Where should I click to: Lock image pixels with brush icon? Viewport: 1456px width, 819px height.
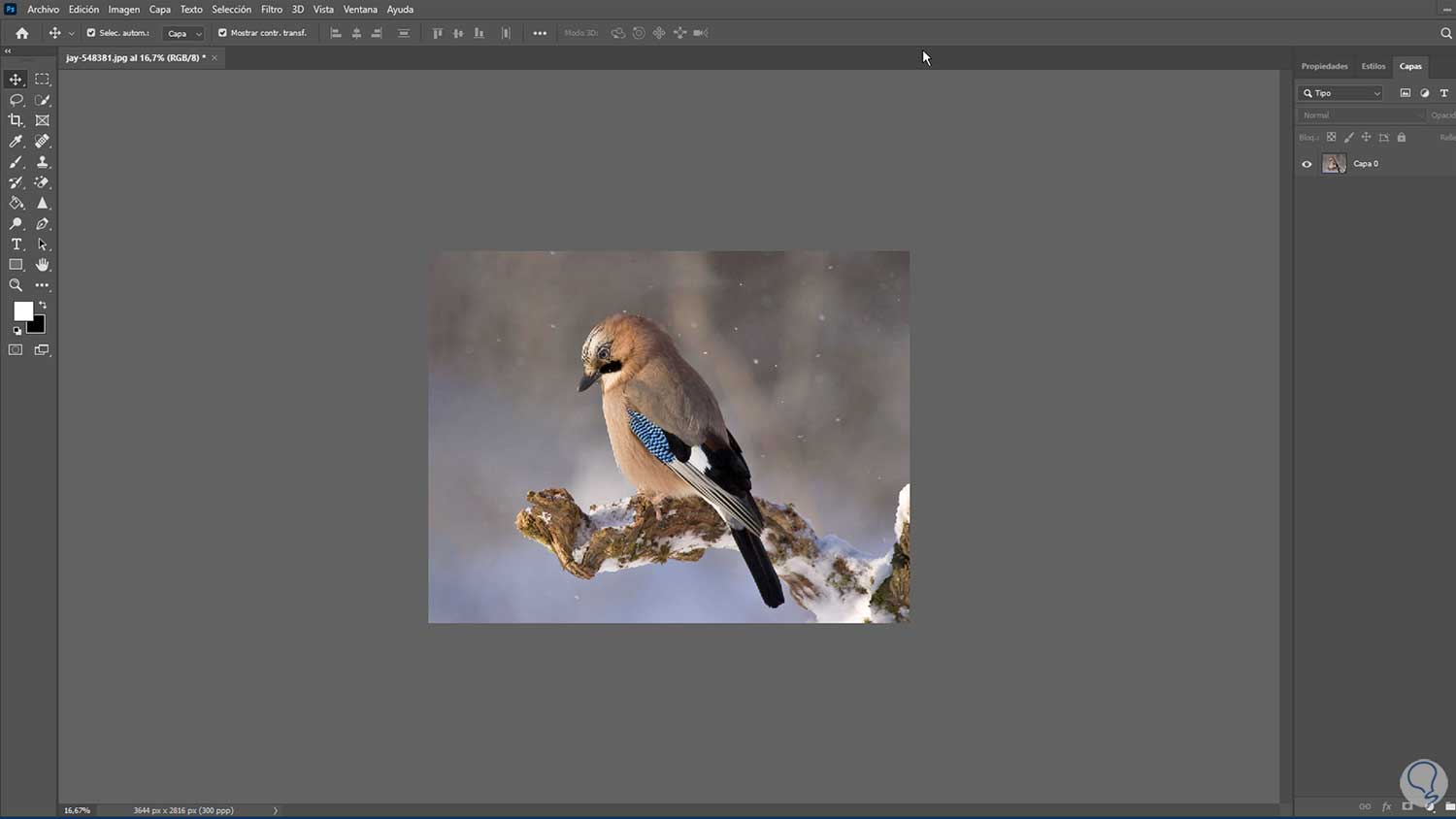click(x=1349, y=138)
